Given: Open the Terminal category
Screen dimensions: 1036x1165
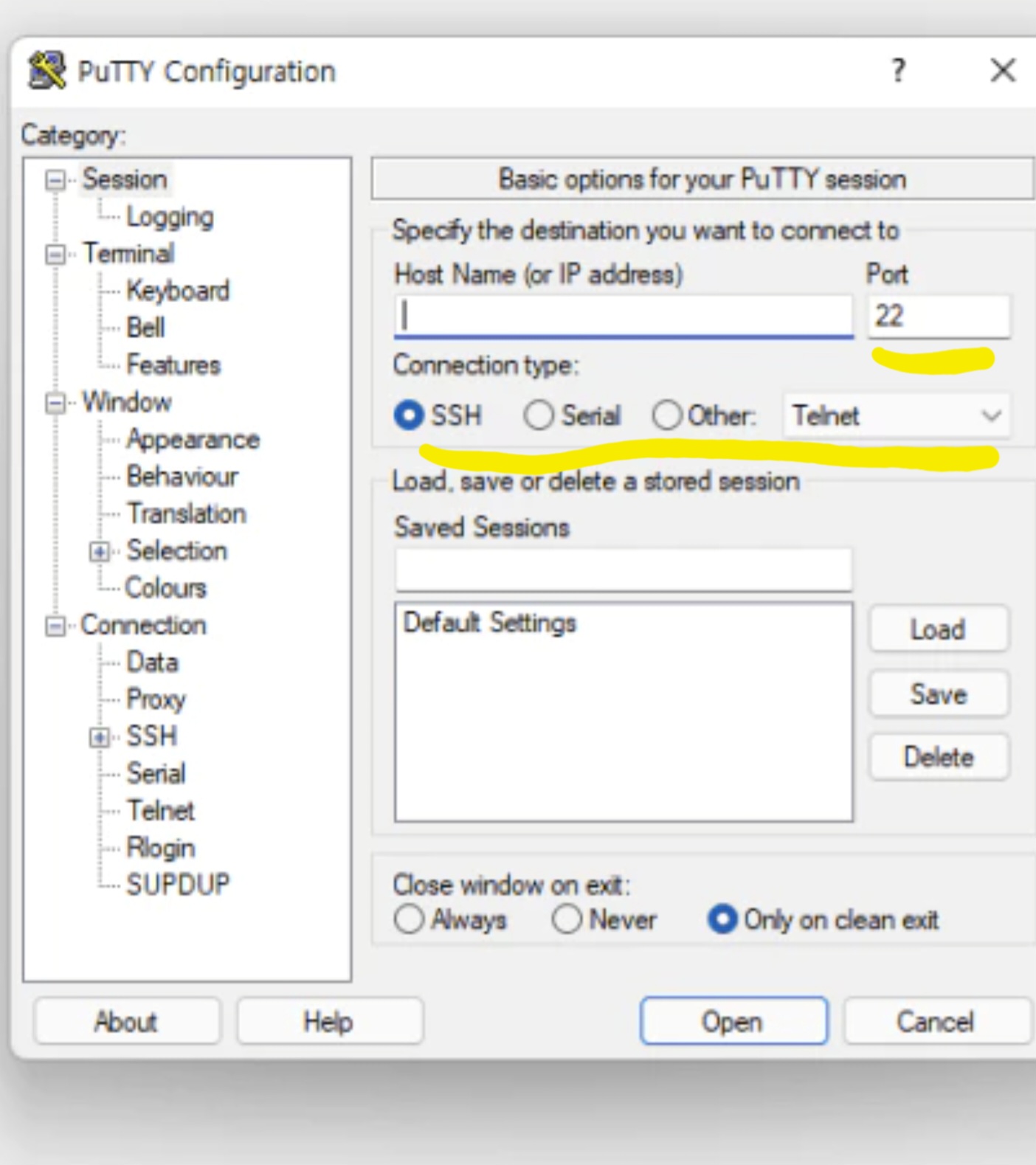Looking at the screenshot, I should coord(128,254).
